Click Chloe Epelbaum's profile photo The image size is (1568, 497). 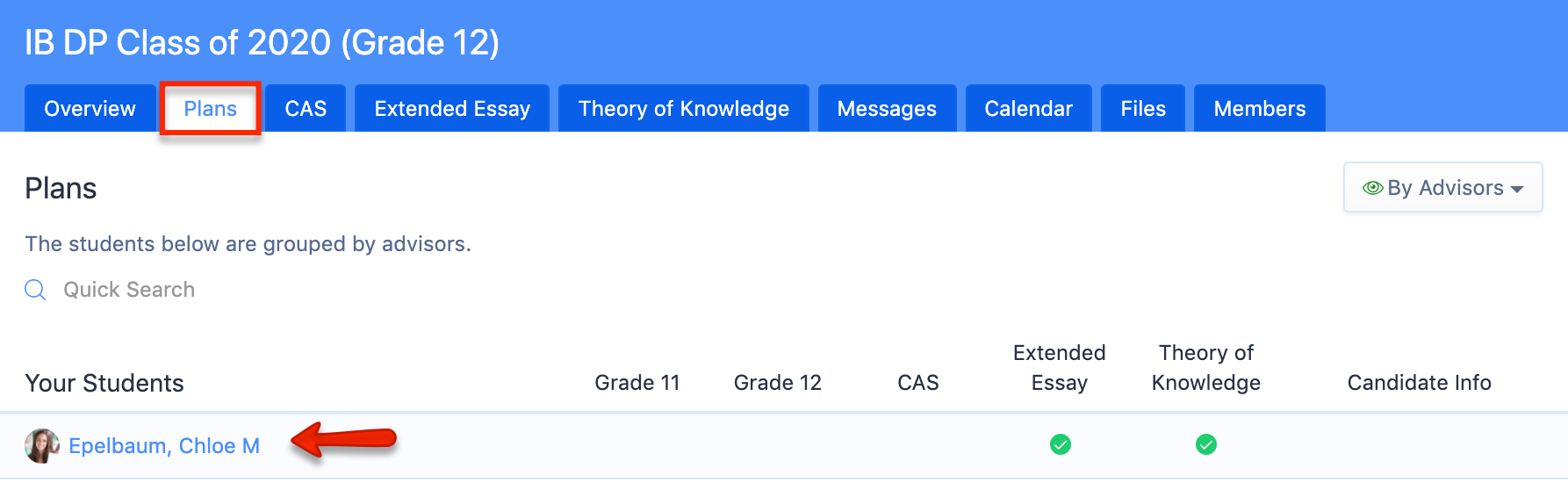[41, 446]
